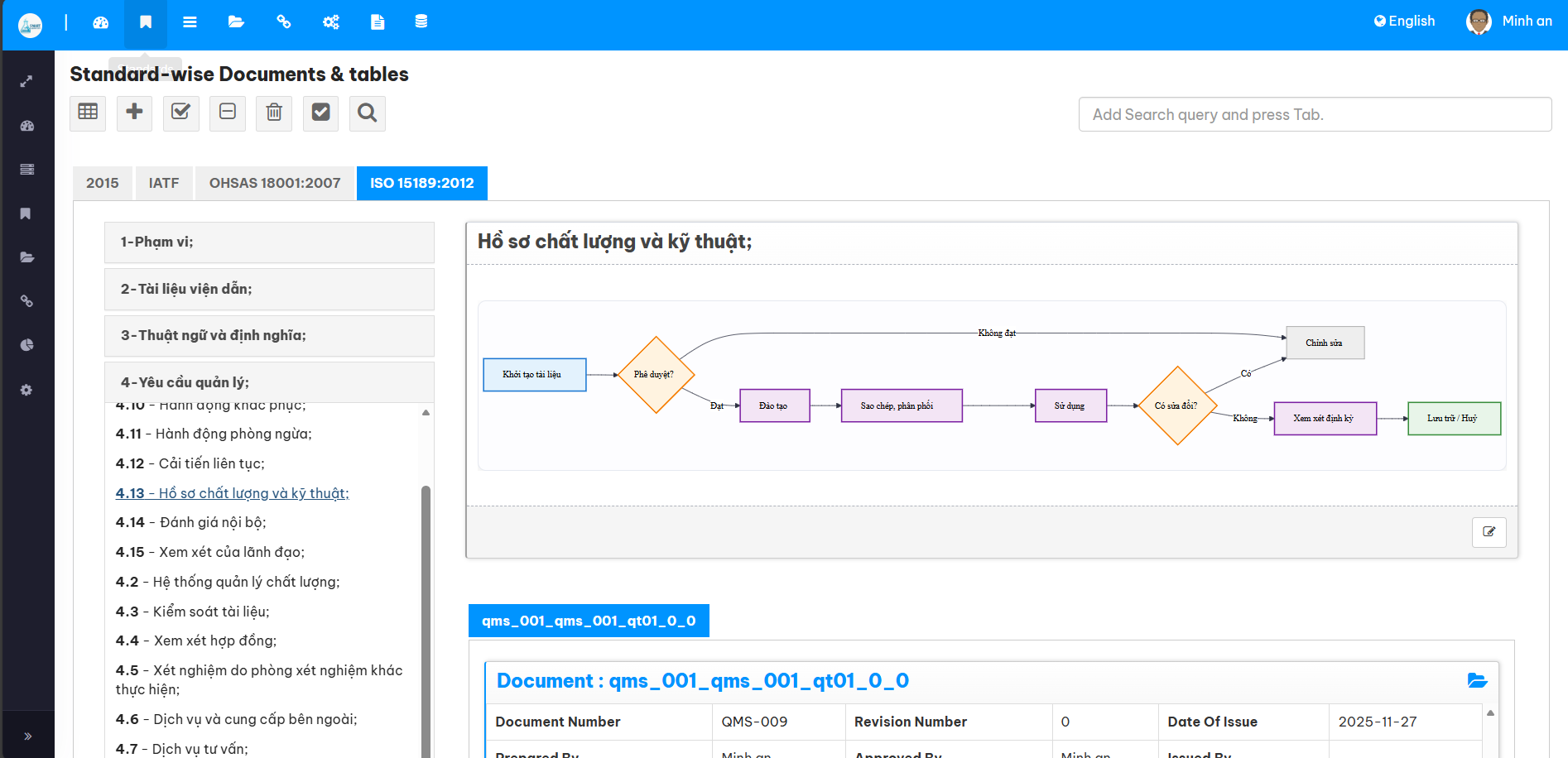Screen dimensions: 1568x758
Task: Click the magnifier search icon in toolbar
Action: 368,113
